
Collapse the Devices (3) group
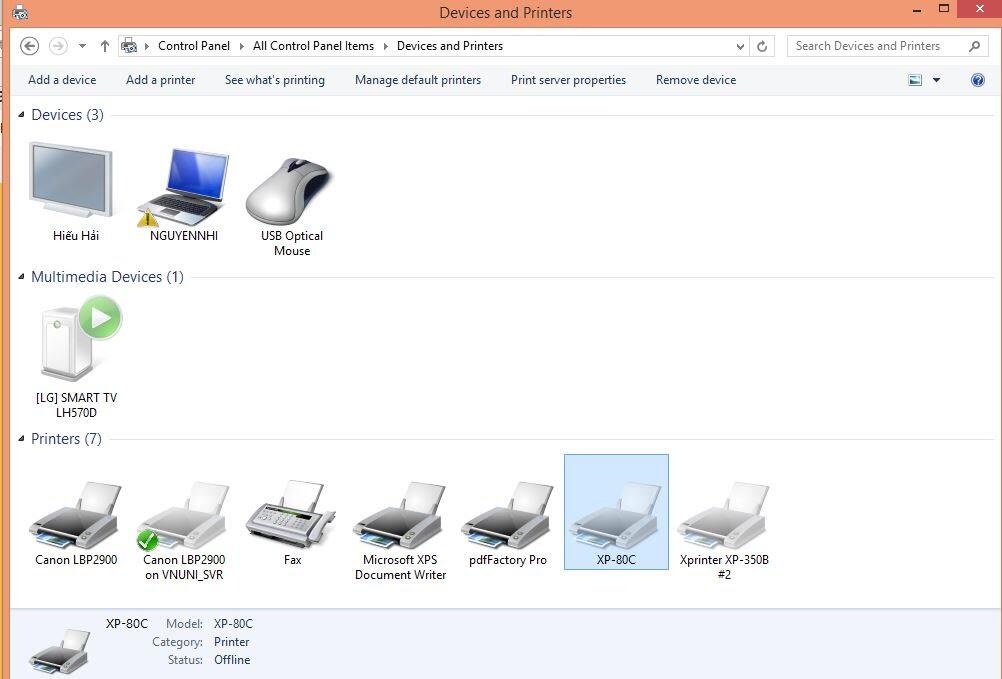click(x=21, y=114)
